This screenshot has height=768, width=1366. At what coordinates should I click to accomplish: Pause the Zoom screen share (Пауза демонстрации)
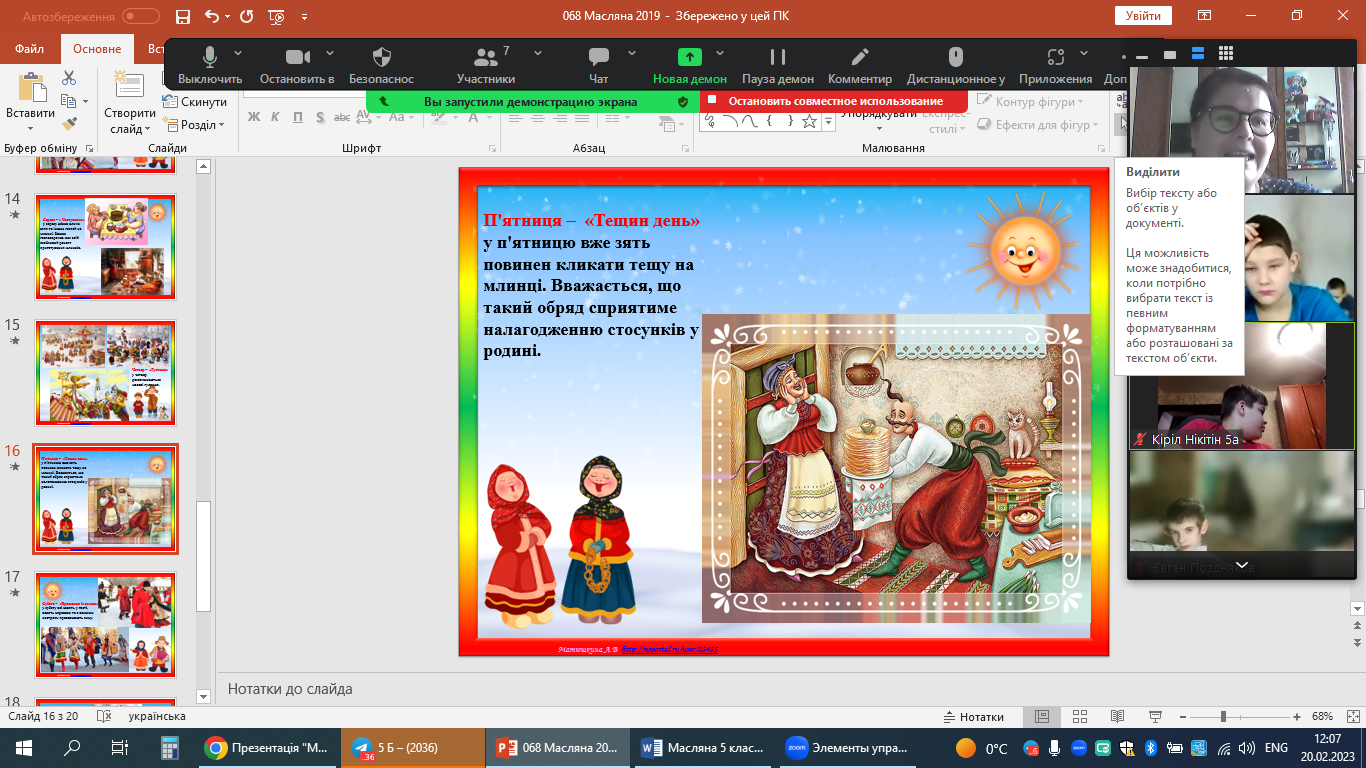click(x=778, y=65)
